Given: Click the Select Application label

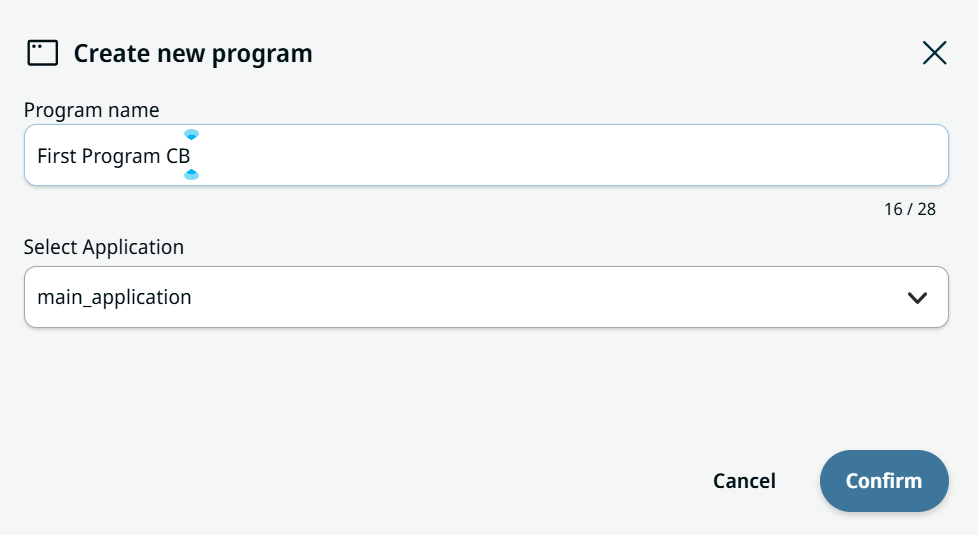Looking at the screenshot, I should [104, 247].
